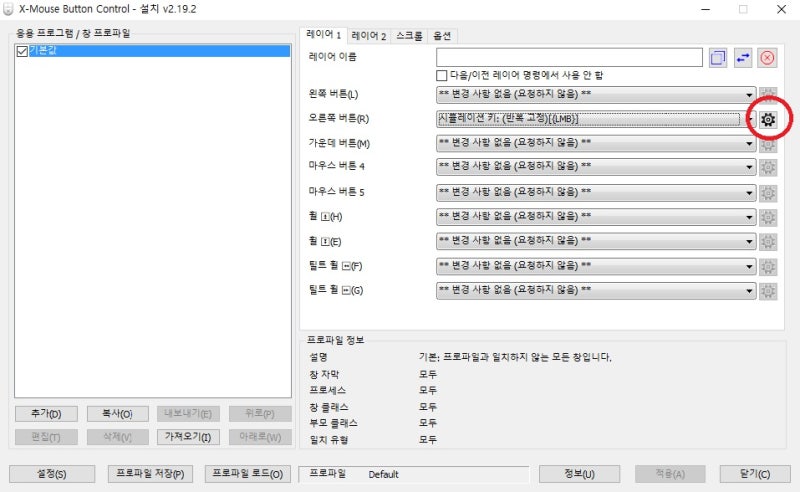The image size is (800, 492).
Task: Click the copy layer icon next to layer name
Action: 717,58
